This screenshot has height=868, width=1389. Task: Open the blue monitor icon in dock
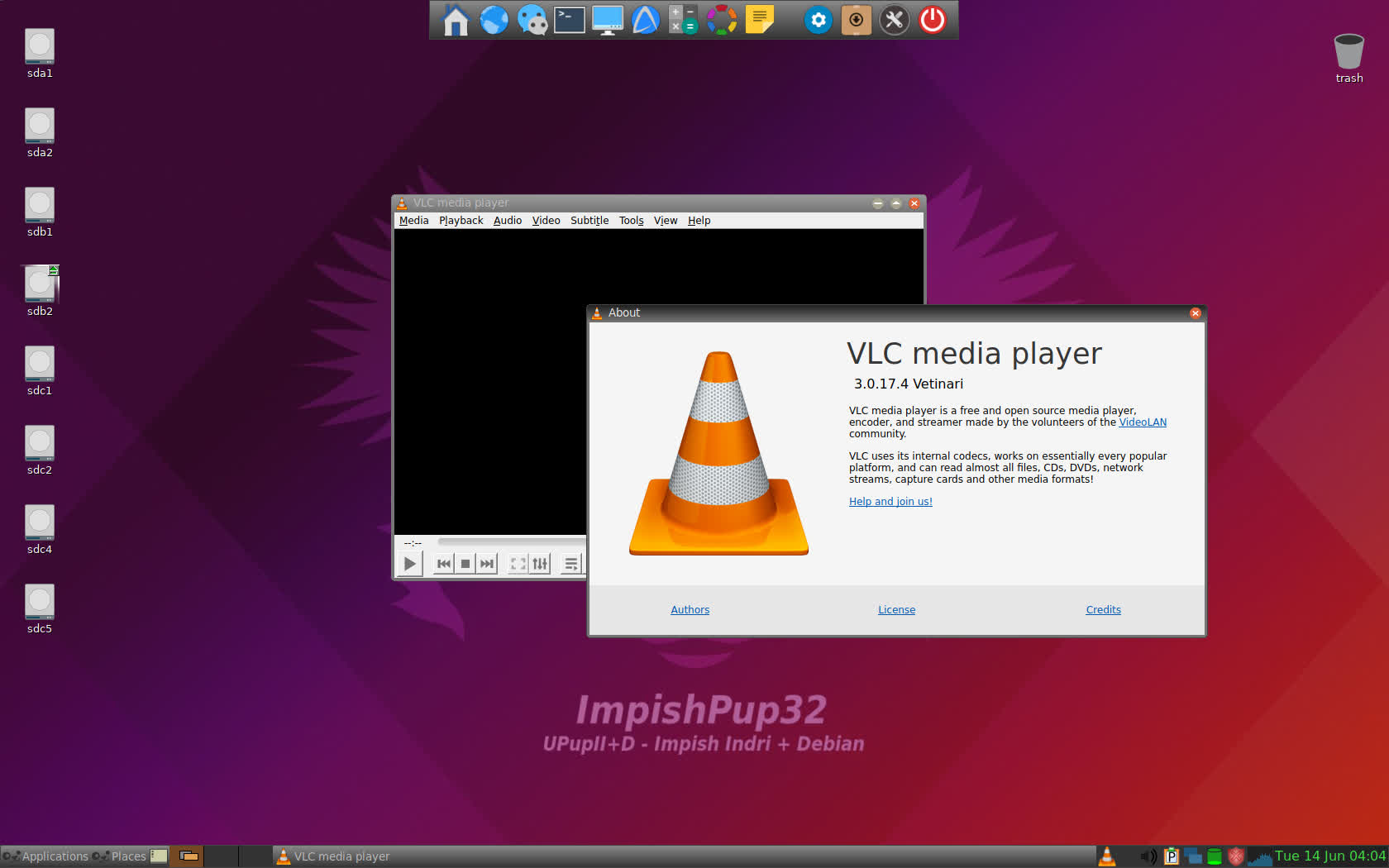pos(608,20)
